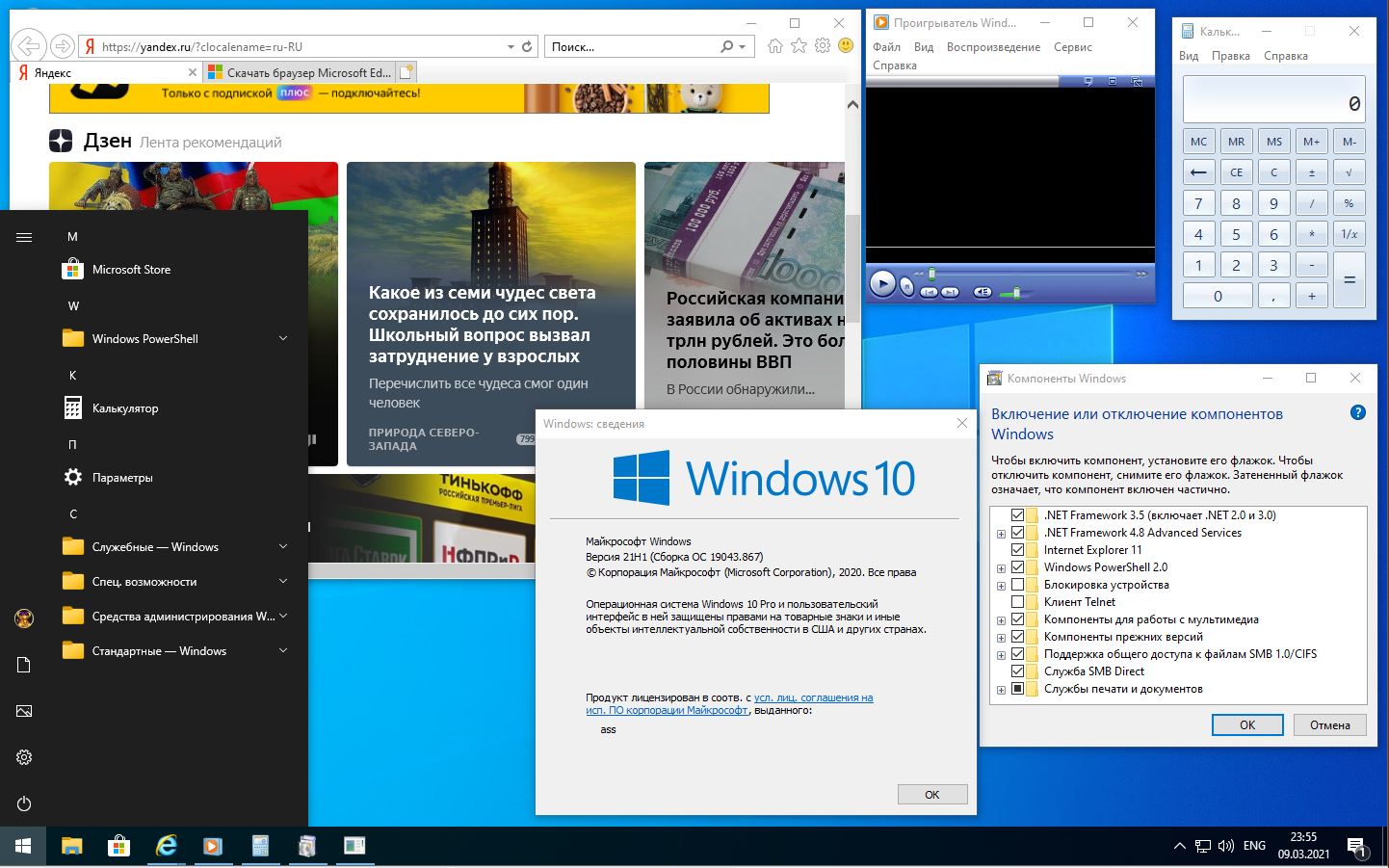The width and height of the screenshot is (1389, 868).
Task: Open Сервис menu in media player
Action: [1072, 47]
